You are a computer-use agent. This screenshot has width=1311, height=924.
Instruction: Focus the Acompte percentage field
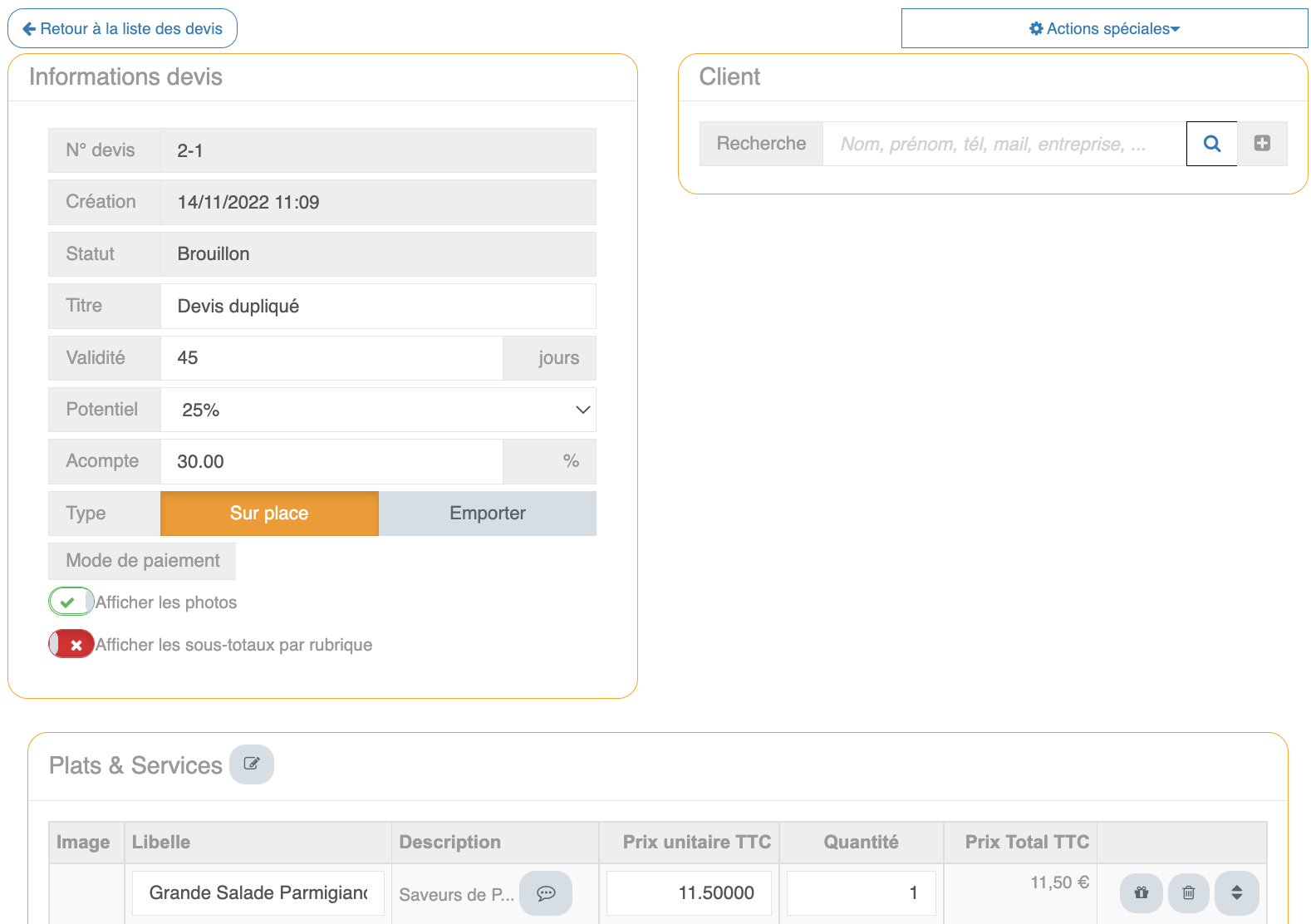[x=331, y=462]
